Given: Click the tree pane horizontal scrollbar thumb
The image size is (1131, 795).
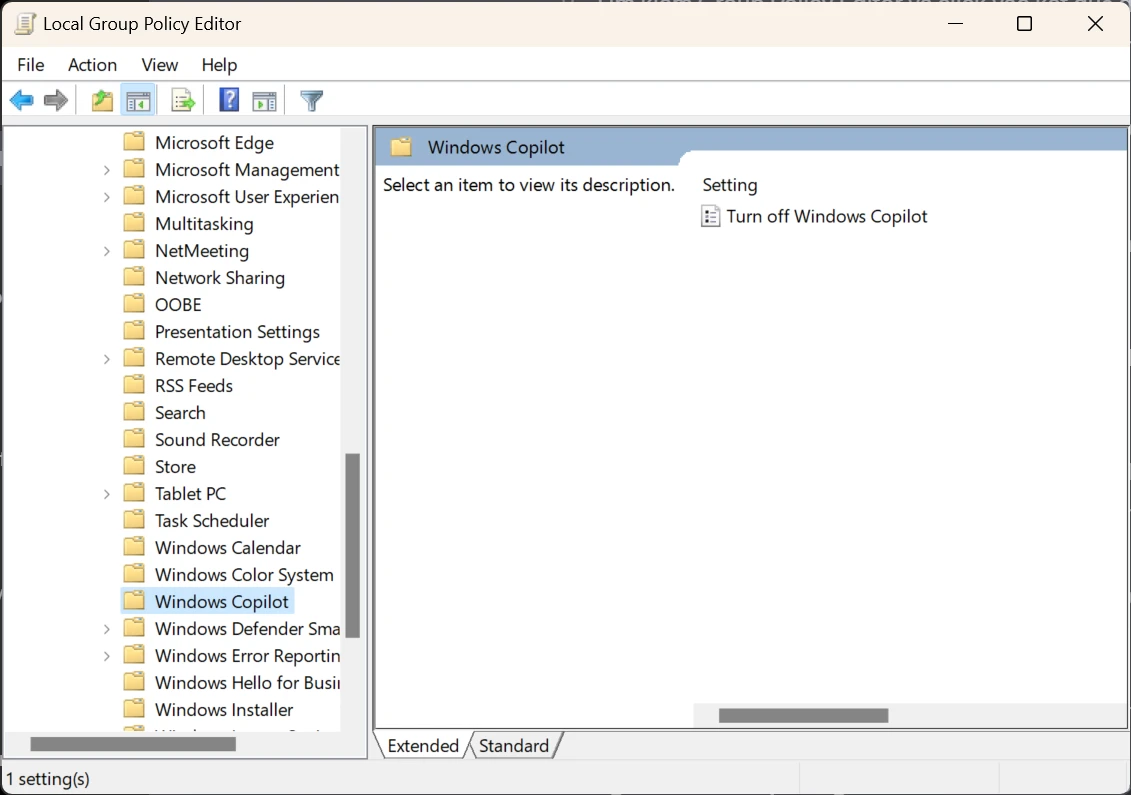Looking at the screenshot, I should [x=133, y=744].
